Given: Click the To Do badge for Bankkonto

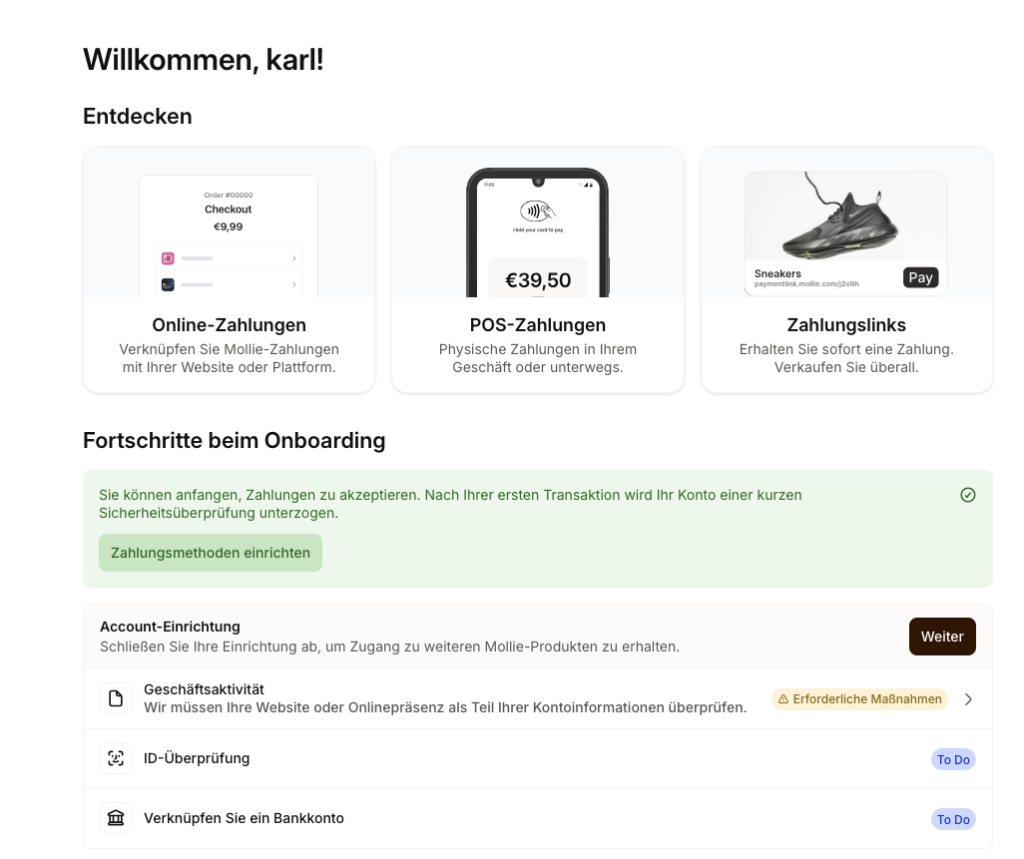Looking at the screenshot, I should click(x=953, y=819).
